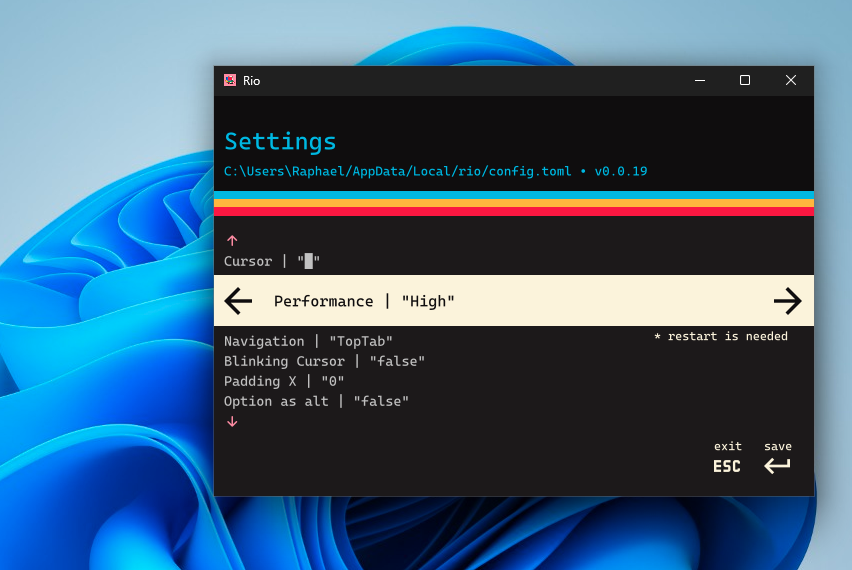
Task: Select the Navigation "TopTab" setting row
Action: [308, 341]
